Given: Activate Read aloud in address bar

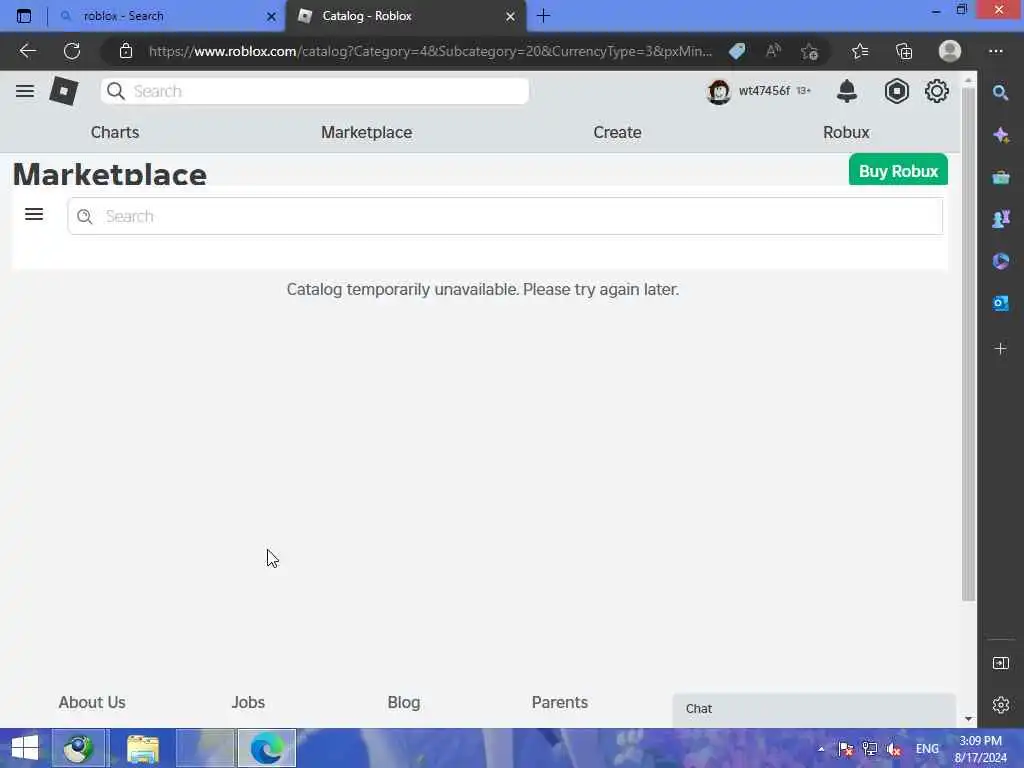Looking at the screenshot, I should pyautogui.click(x=773, y=51).
